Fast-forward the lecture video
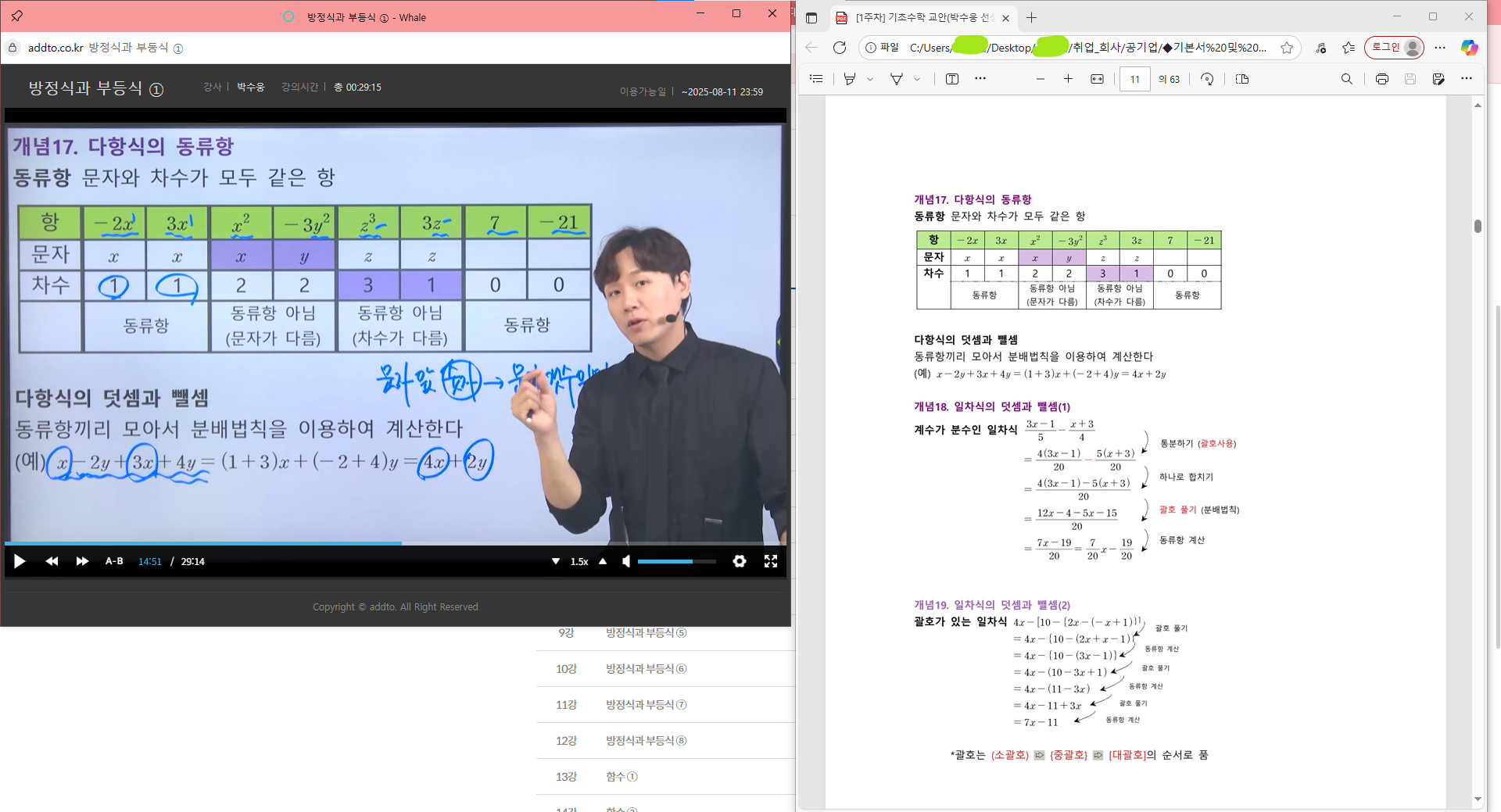Image resolution: width=1501 pixels, height=812 pixels. (x=82, y=561)
